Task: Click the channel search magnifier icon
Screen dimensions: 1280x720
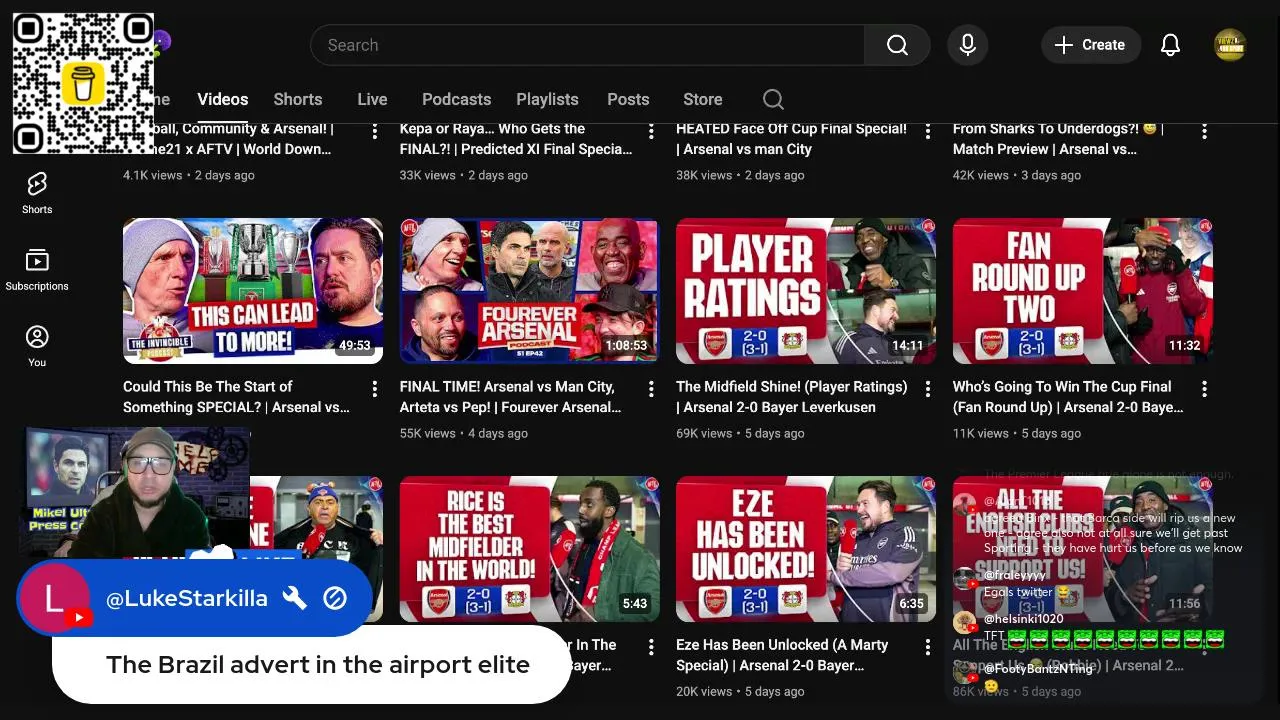Action: (773, 99)
